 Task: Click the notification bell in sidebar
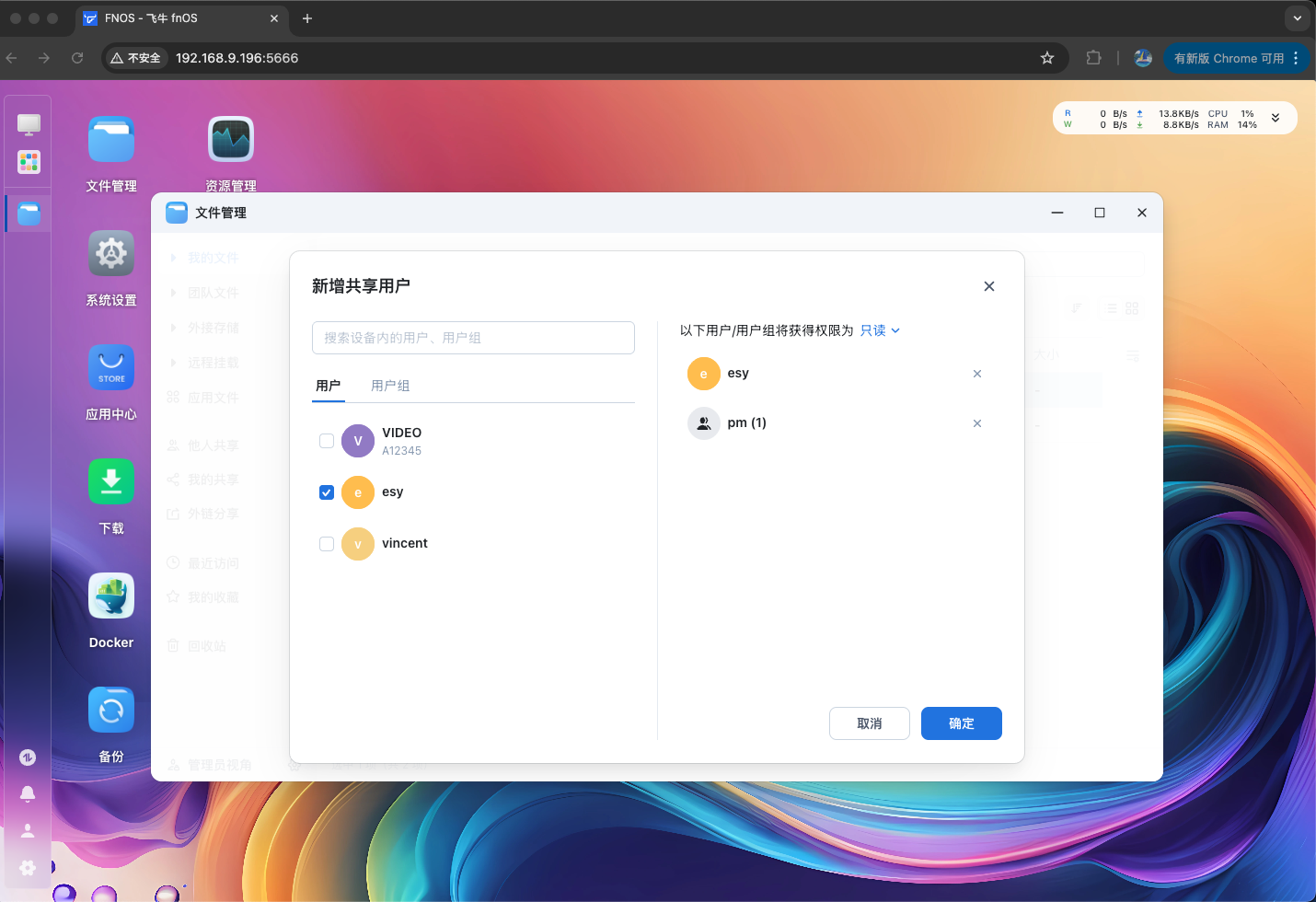[28, 793]
